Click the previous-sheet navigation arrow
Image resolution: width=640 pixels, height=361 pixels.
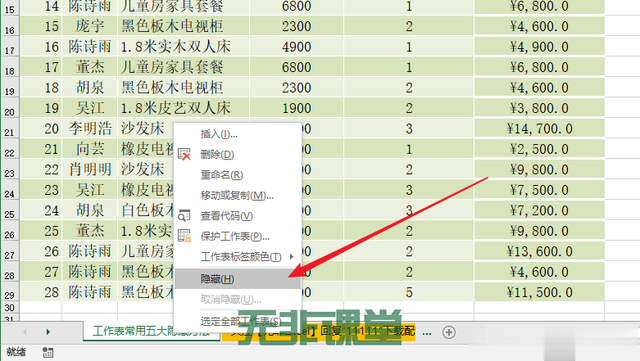pos(25,332)
